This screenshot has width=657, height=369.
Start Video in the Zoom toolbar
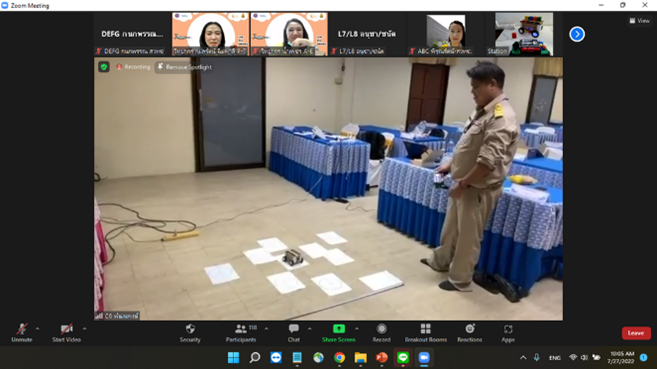pos(66,333)
